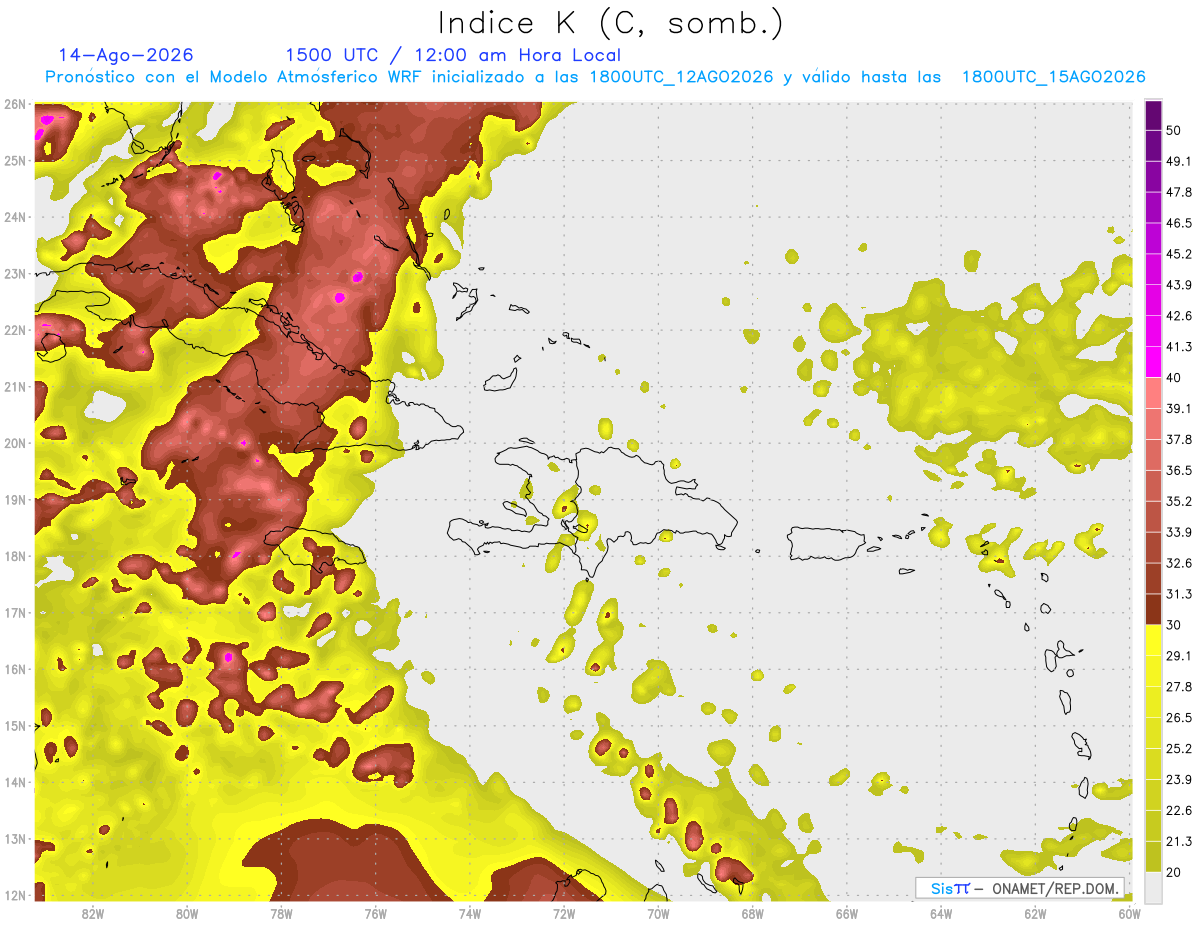
Task: Click the colorbar value '40'
Action: coord(1175,377)
